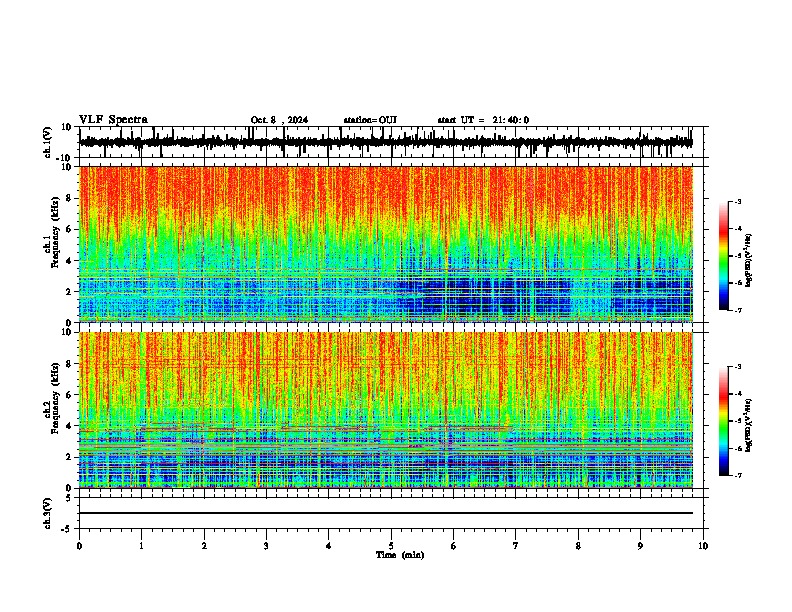Click time tick label '6' on x-axis
The height and width of the screenshot is (612, 792).
click(x=453, y=546)
